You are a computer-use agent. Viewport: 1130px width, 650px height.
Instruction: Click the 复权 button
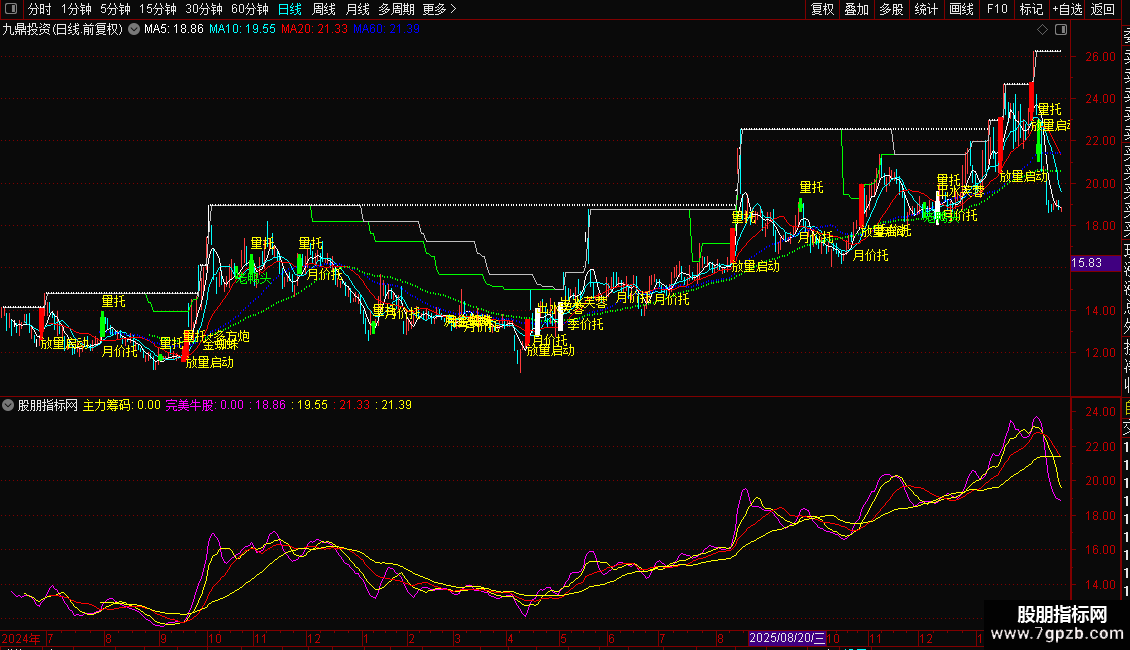(x=822, y=9)
